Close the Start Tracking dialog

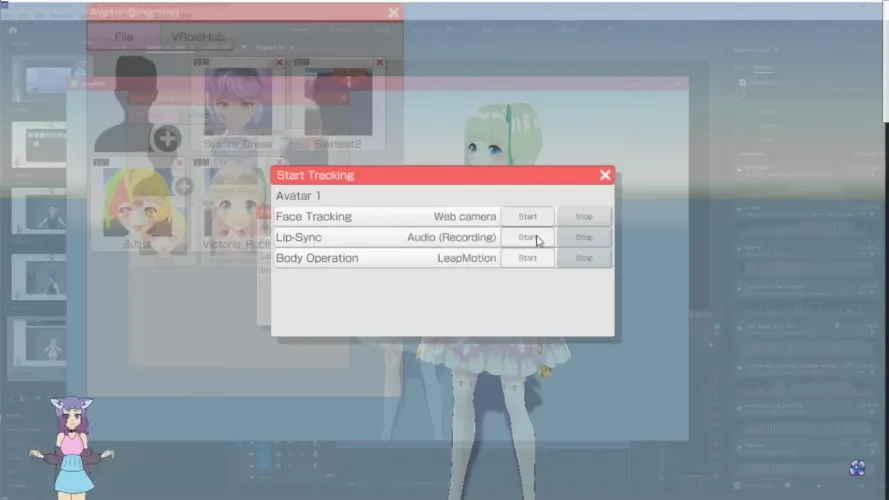(x=605, y=175)
